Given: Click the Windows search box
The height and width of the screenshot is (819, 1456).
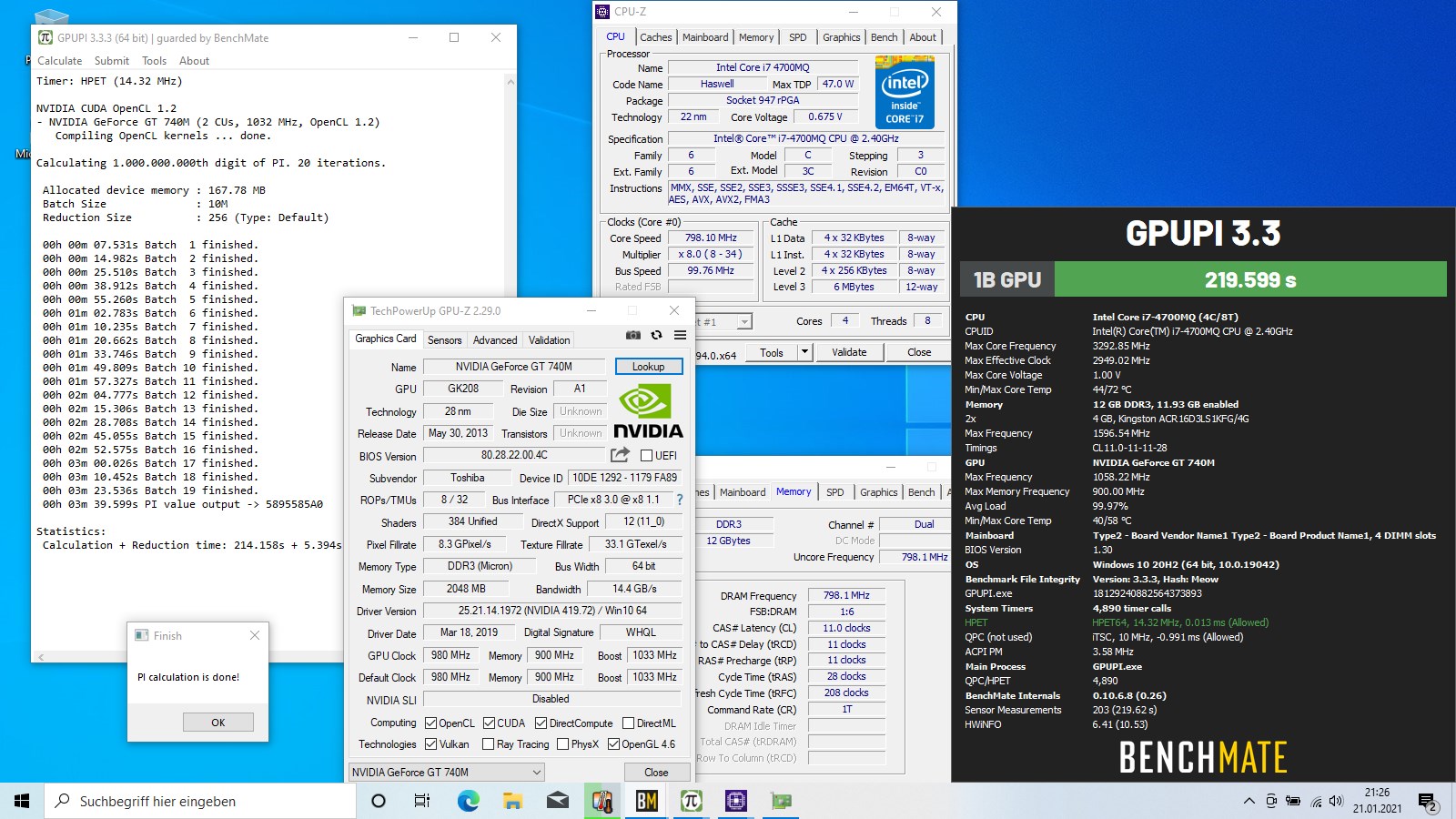Looking at the screenshot, I should tap(200, 801).
